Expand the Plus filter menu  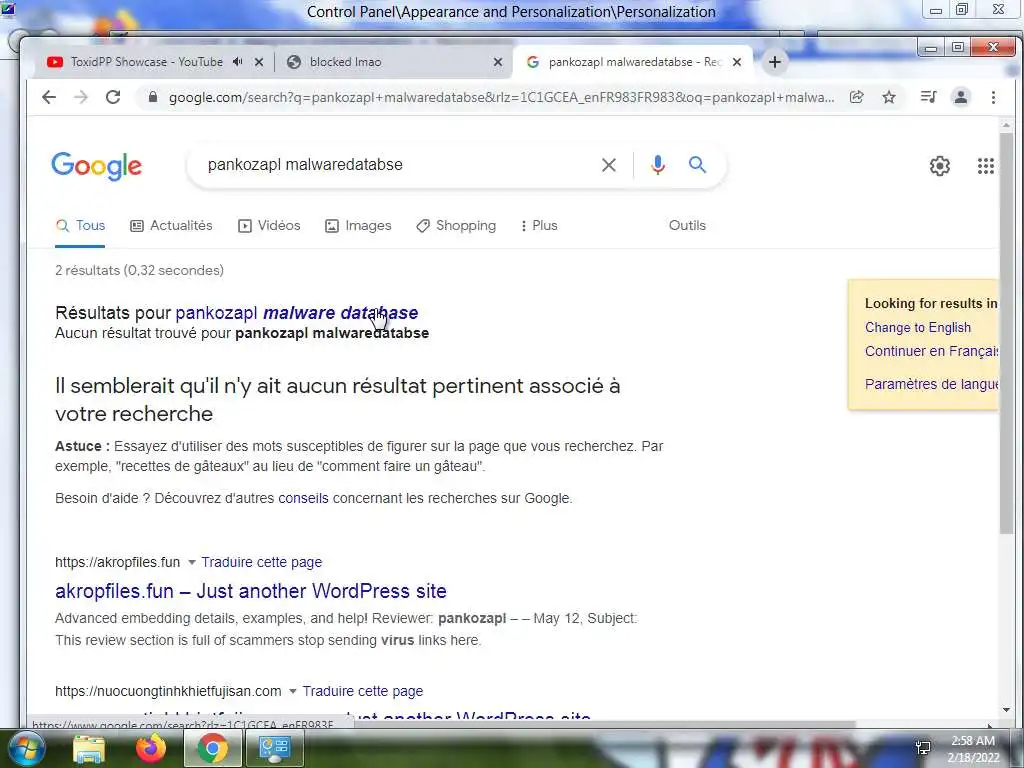tap(539, 226)
